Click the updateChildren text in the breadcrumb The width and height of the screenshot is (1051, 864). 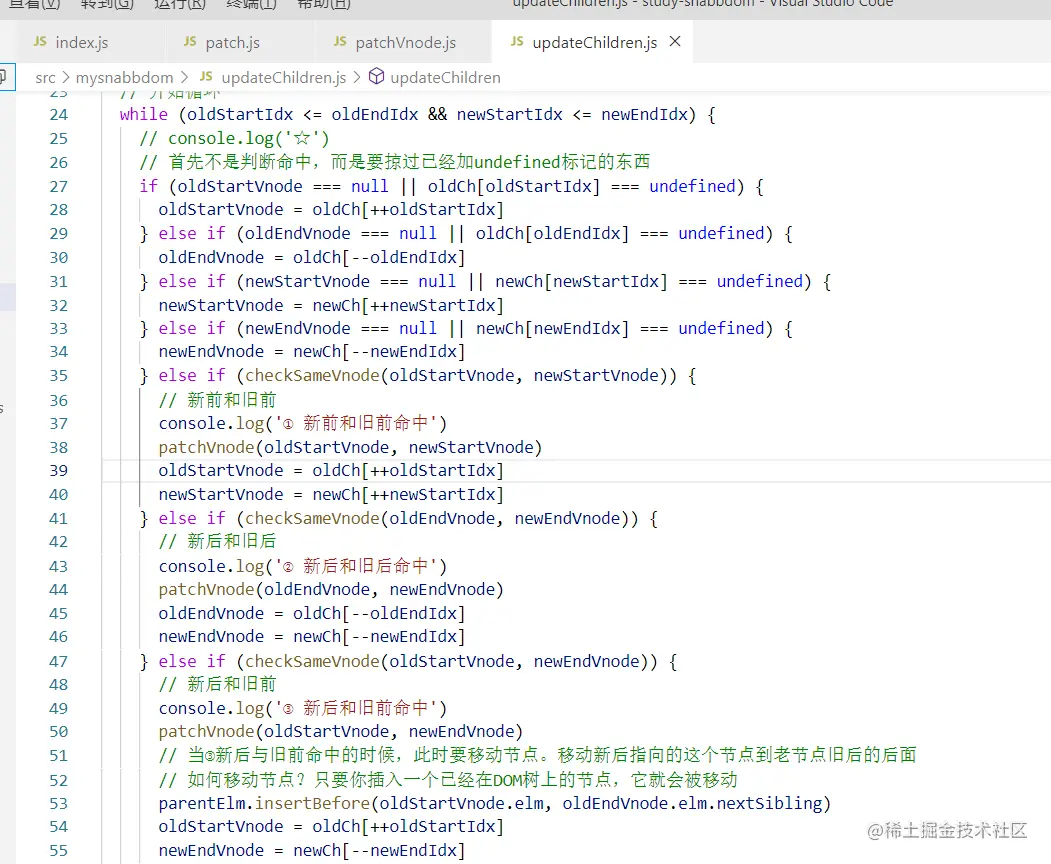[448, 77]
